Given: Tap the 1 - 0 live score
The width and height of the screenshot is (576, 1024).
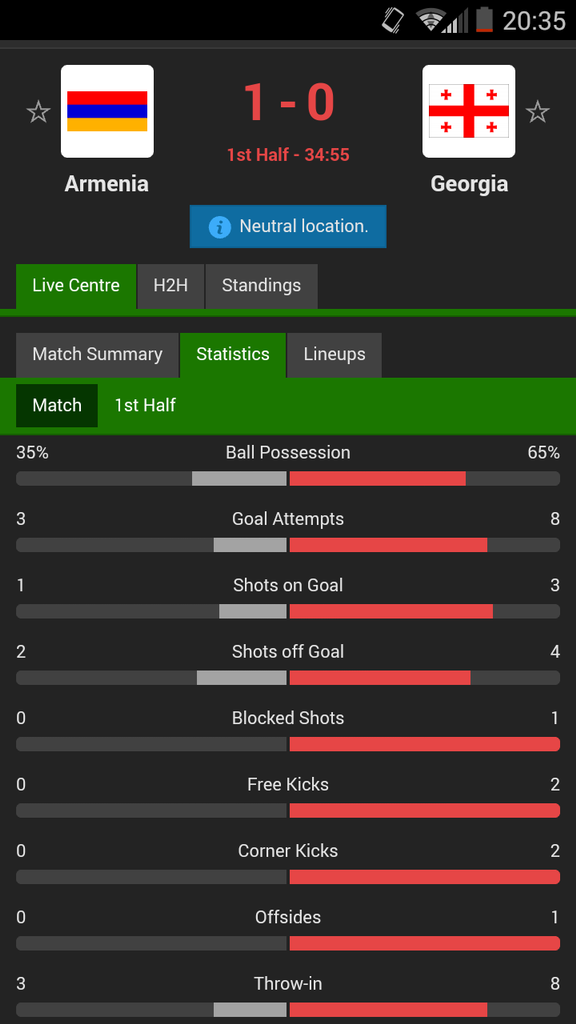Looking at the screenshot, I should point(288,103).
